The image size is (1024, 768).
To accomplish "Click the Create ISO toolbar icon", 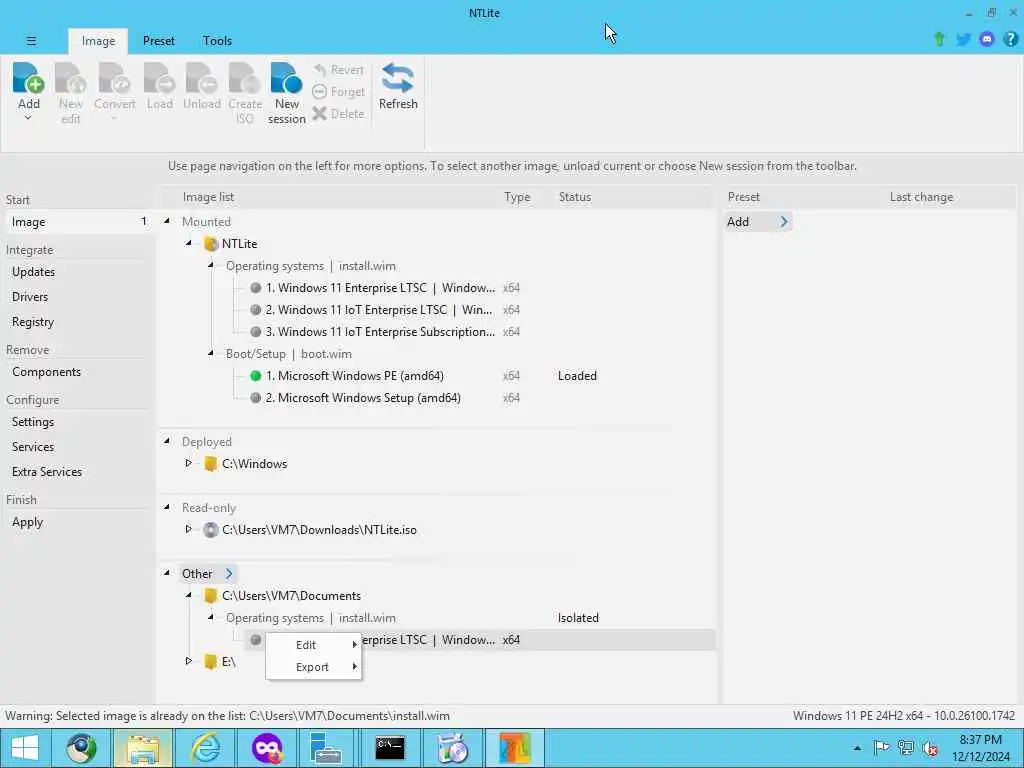I will coord(245,78).
